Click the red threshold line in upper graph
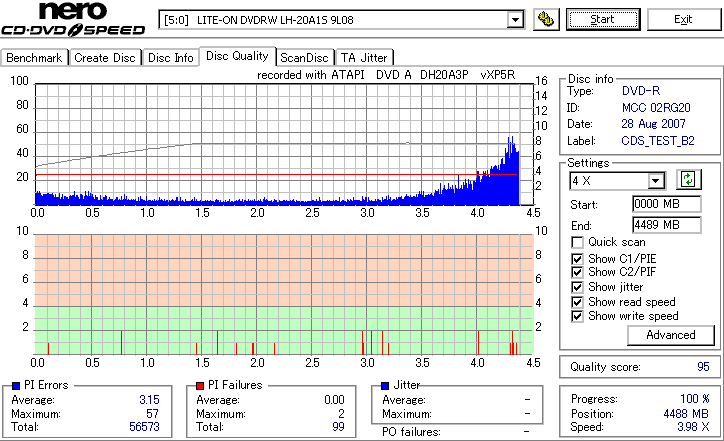This screenshot has height=441, width=724. pyautogui.click(x=276, y=175)
